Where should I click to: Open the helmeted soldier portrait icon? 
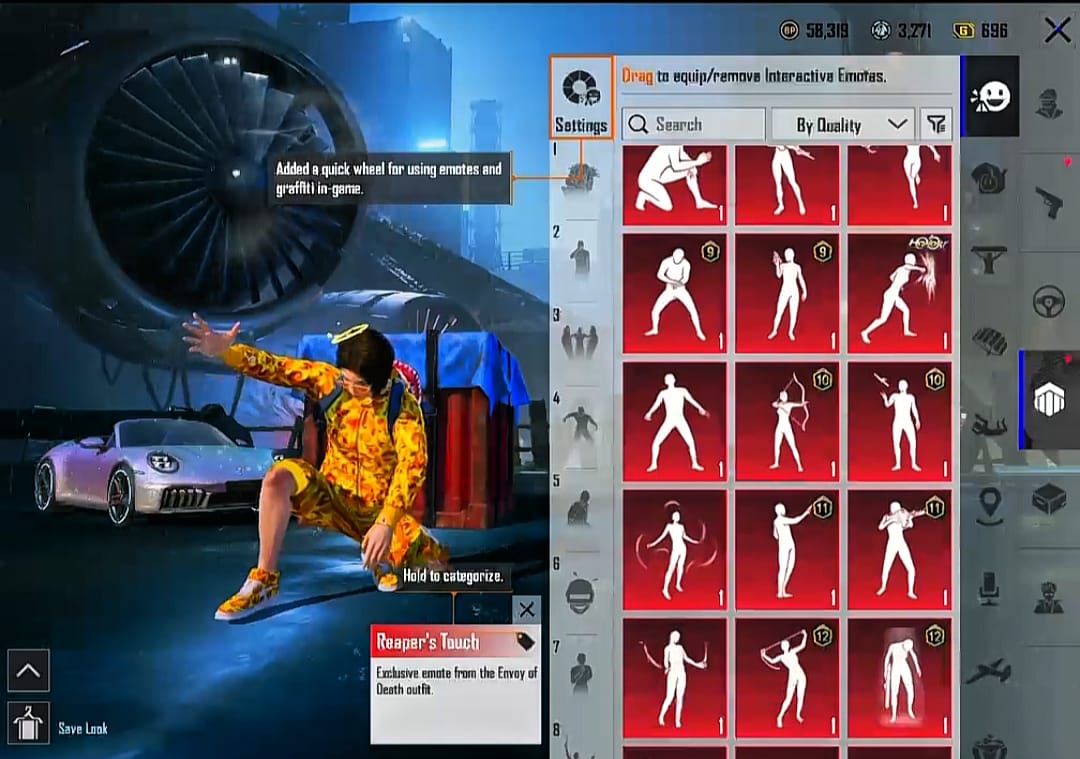(1049, 598)
